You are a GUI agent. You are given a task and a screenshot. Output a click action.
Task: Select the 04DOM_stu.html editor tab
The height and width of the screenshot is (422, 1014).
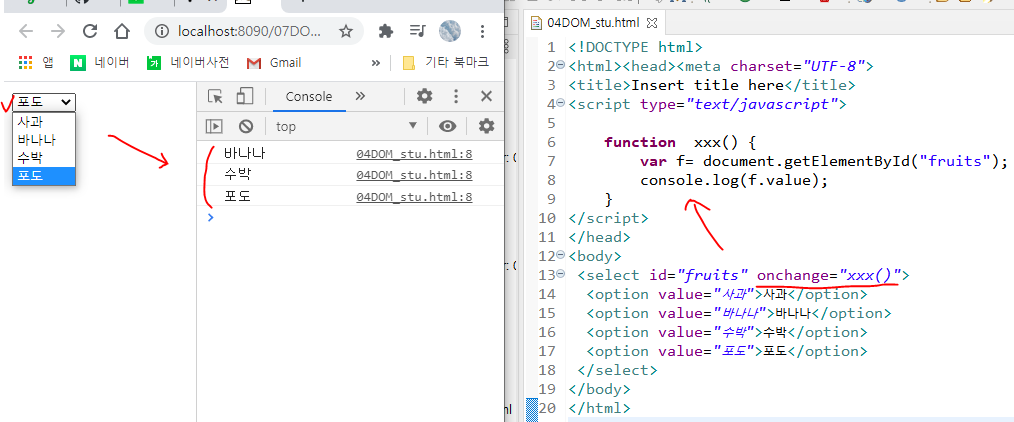pyautogui.click(x=592, y=23)
